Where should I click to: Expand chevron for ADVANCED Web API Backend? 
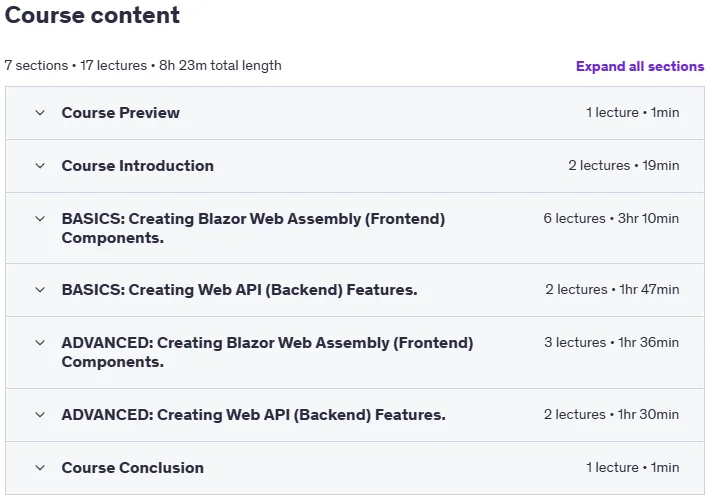pyautogui.click(x=40, y=415)
